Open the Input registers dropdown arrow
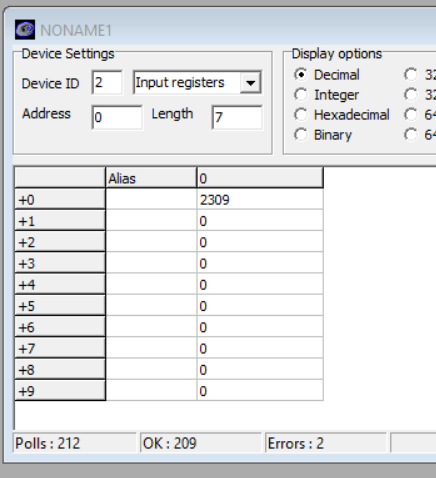This screenshot has width=436, height=478. coord(251,83)
